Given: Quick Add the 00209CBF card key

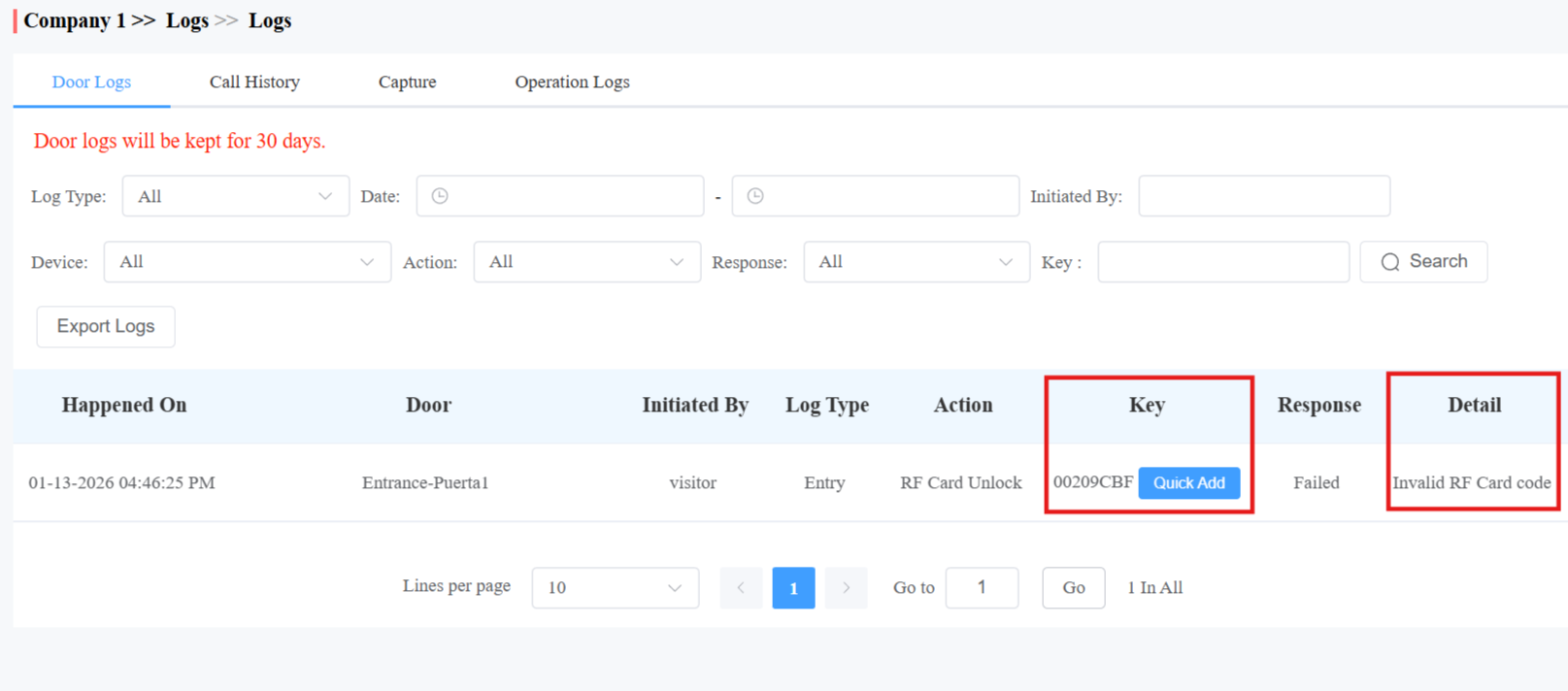Looking at the screenshot, I should (x=1189, y=483).
